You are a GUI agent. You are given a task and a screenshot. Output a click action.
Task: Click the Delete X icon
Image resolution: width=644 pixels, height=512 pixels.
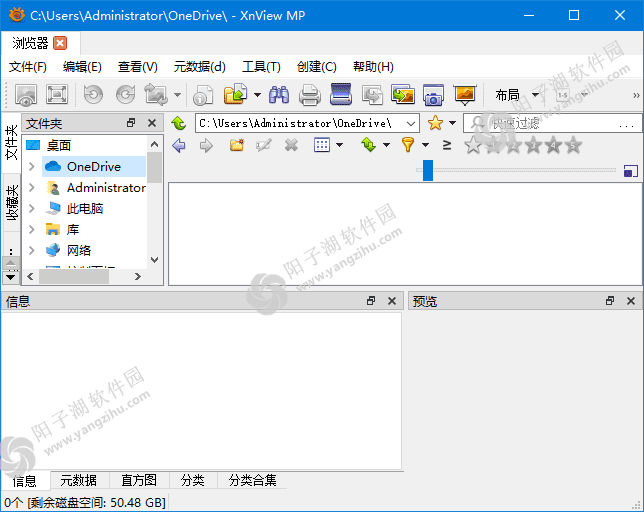point(291,145)
